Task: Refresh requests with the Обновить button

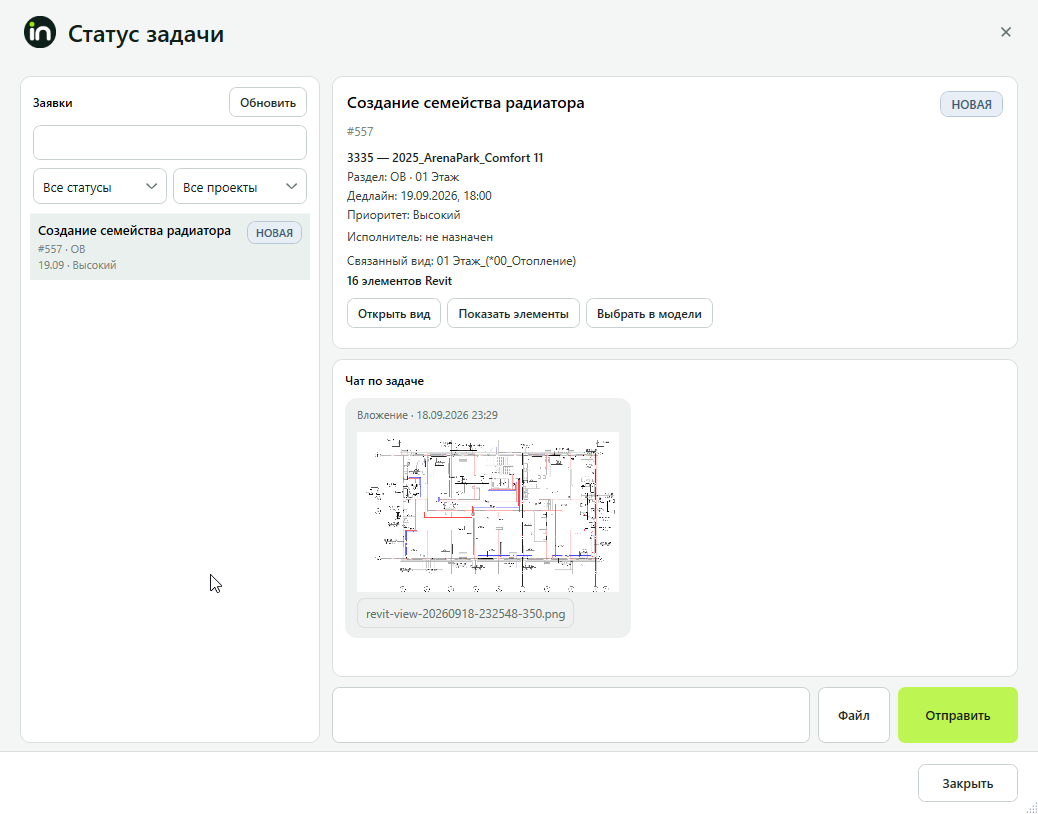Action: (x=267, y=103)
